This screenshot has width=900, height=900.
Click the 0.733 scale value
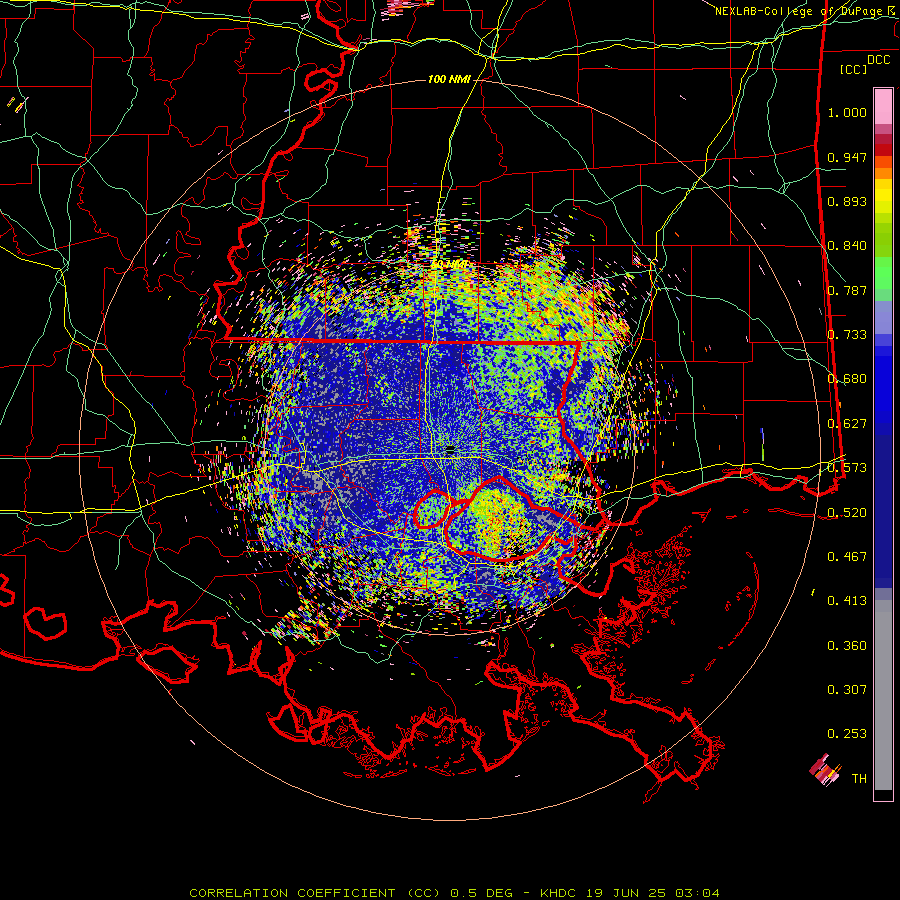[847, 335]
